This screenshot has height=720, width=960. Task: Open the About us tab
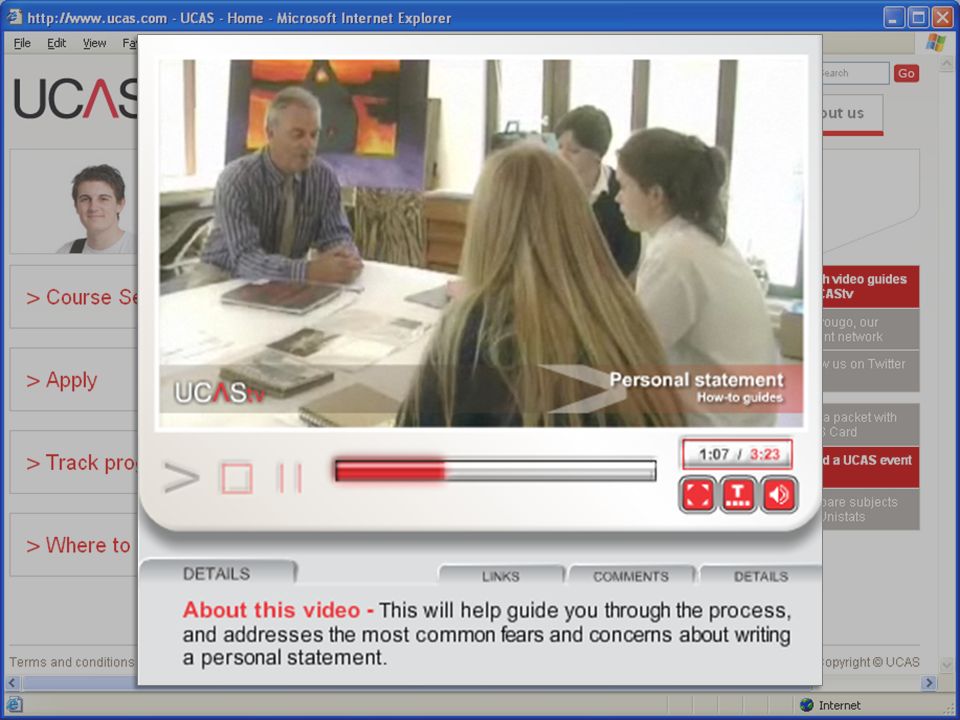click(x=852, y=114)
